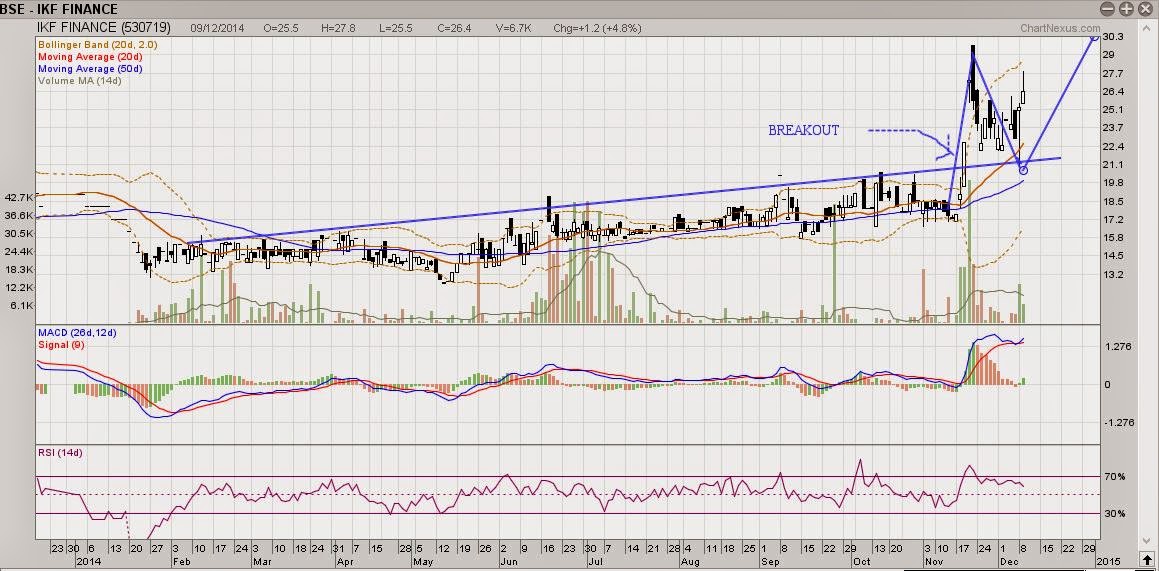1159x571 pixels.
Task: Select the 'Volume MA (14d)' indicator label
Action: pos(79,81)
